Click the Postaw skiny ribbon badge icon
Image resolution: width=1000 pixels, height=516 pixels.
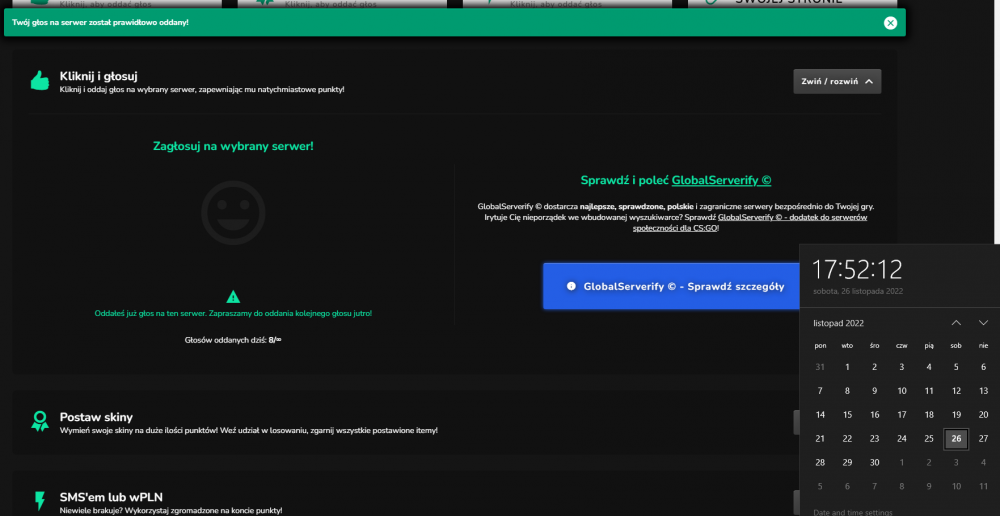coord(40,421)
